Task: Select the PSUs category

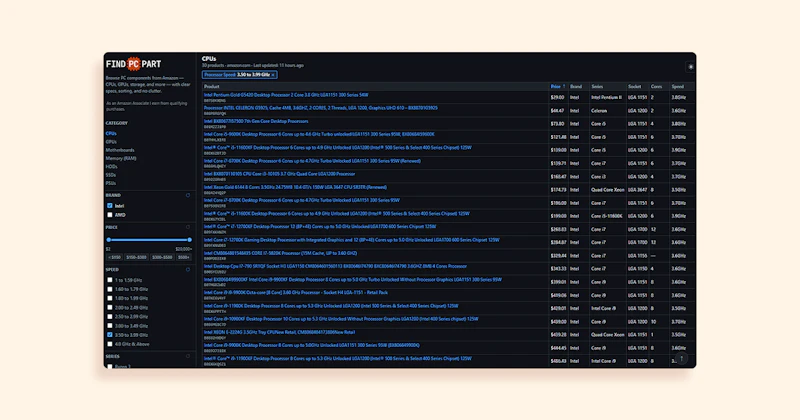Action: (111, 183)
